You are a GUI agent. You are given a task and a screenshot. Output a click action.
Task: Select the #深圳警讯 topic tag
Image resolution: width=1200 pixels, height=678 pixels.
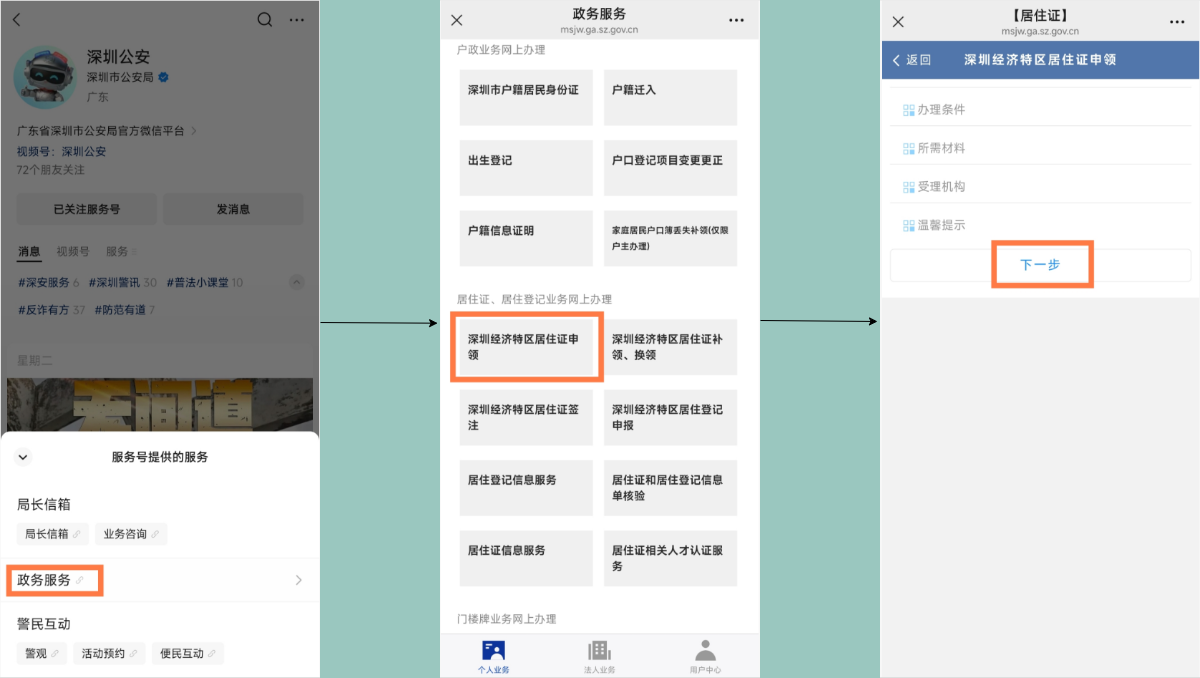point(122,283)
